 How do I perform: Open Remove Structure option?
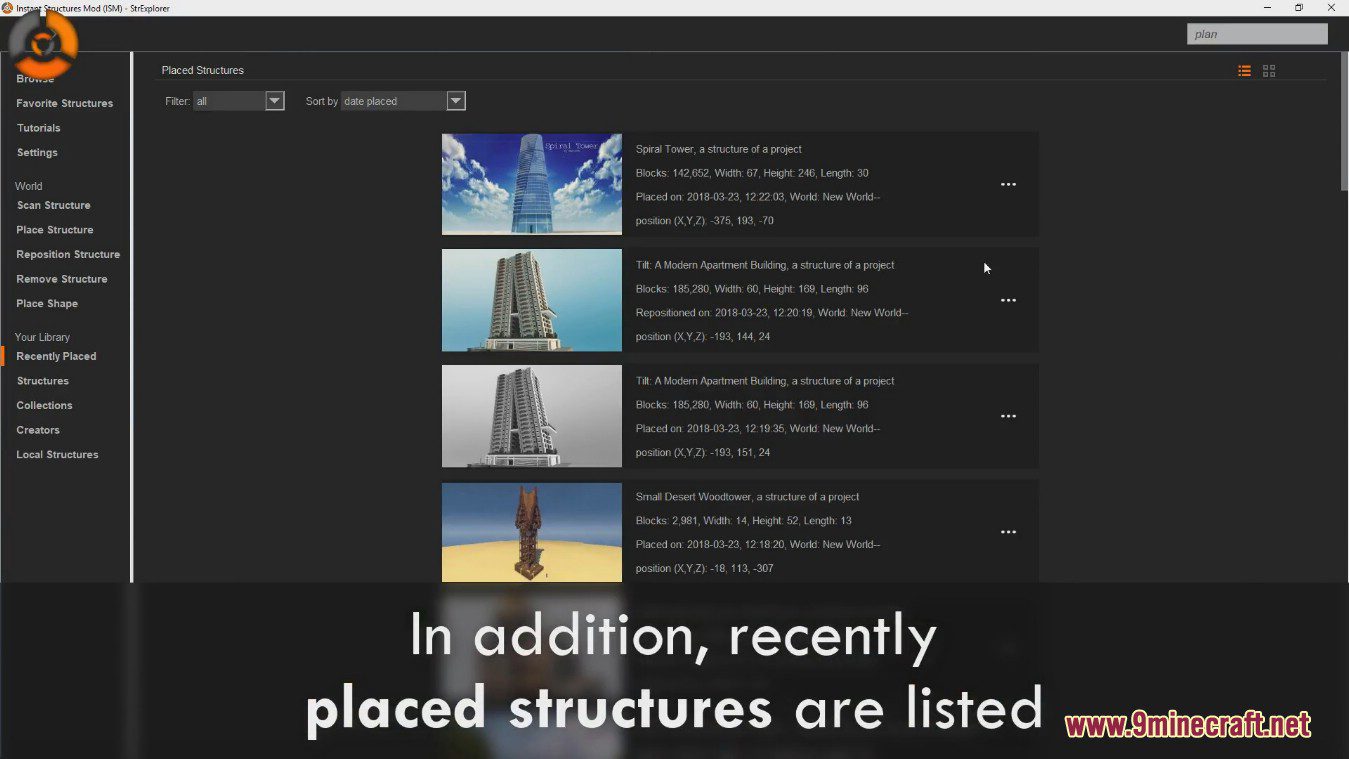[x=62, y=279]
